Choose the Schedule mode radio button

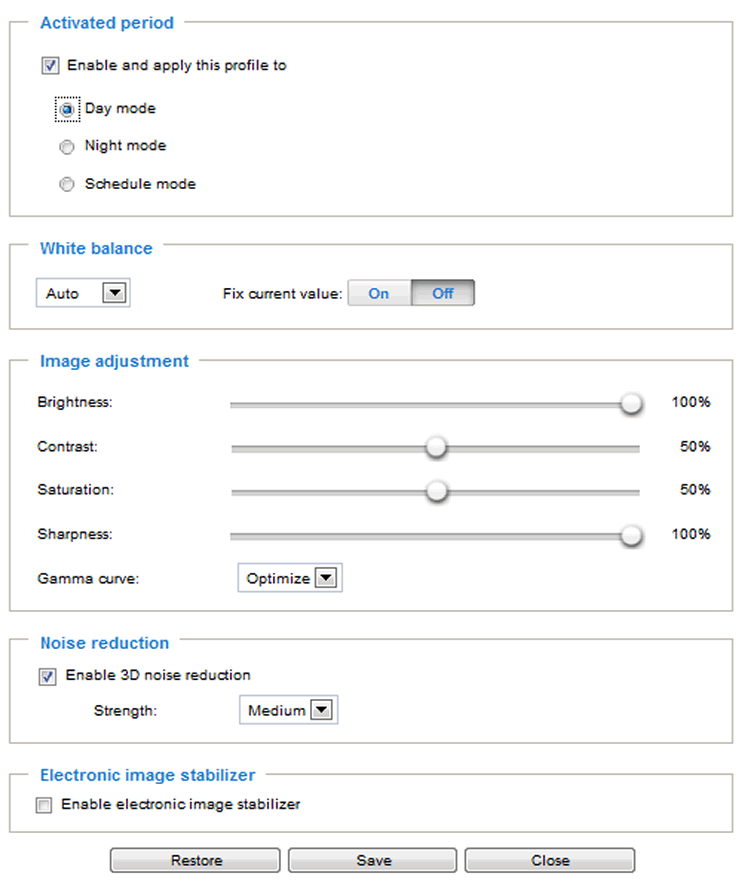tap(67, 185)
